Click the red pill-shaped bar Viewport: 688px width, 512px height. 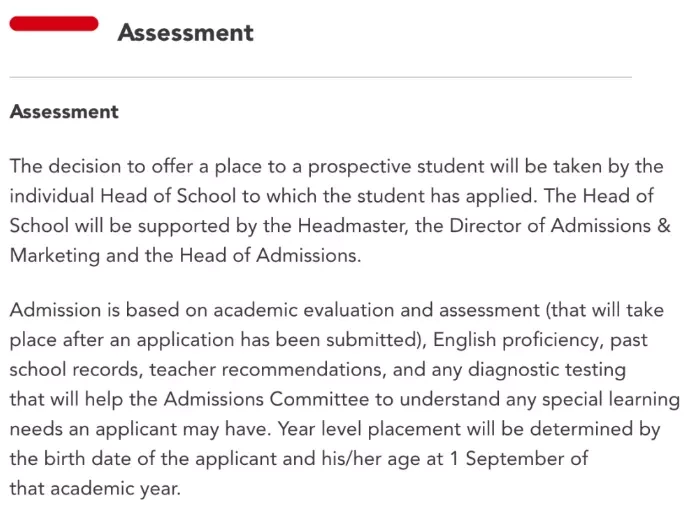(54, 24)
